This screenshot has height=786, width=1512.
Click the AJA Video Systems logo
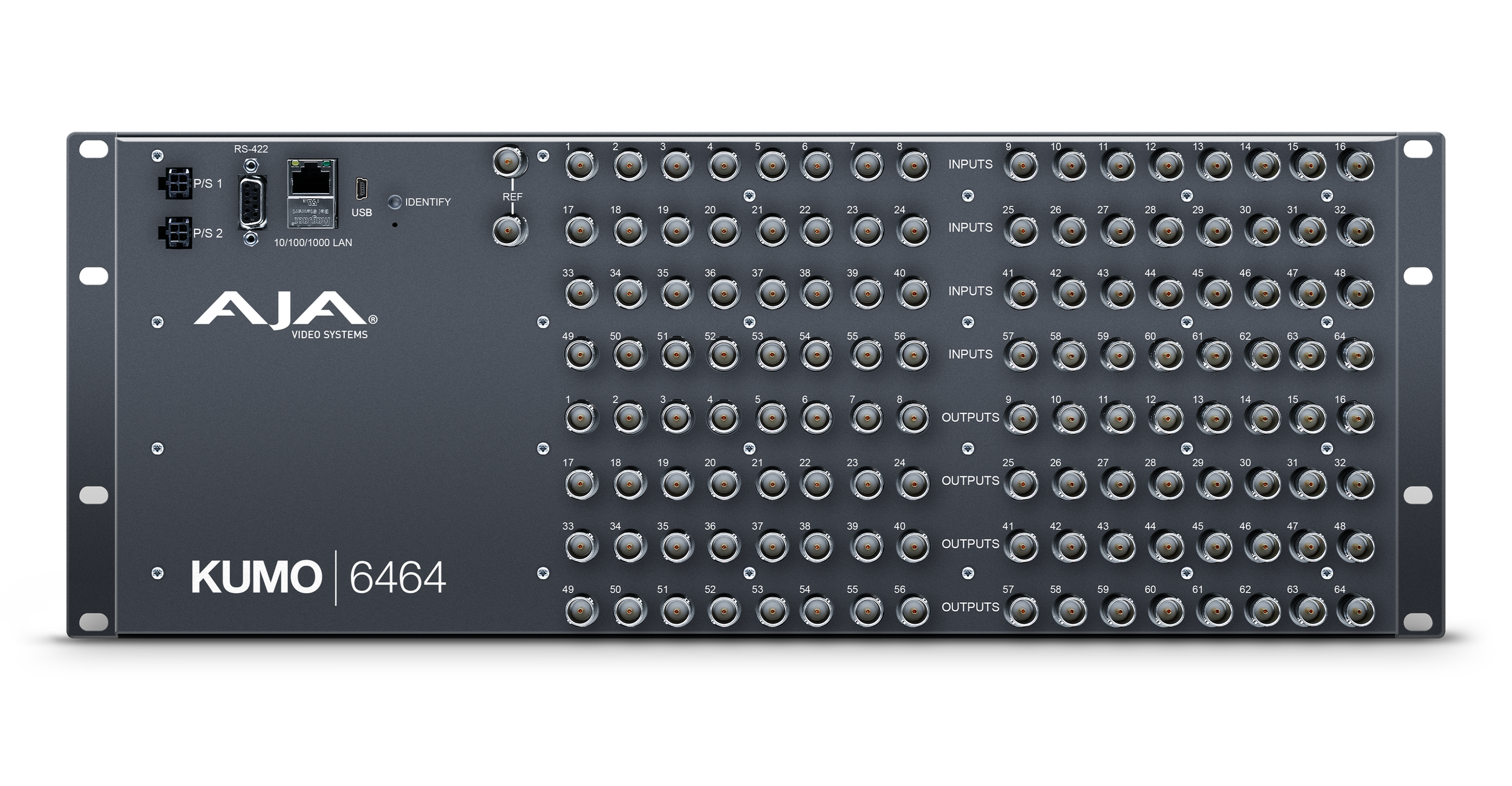(x=285, y=315)
